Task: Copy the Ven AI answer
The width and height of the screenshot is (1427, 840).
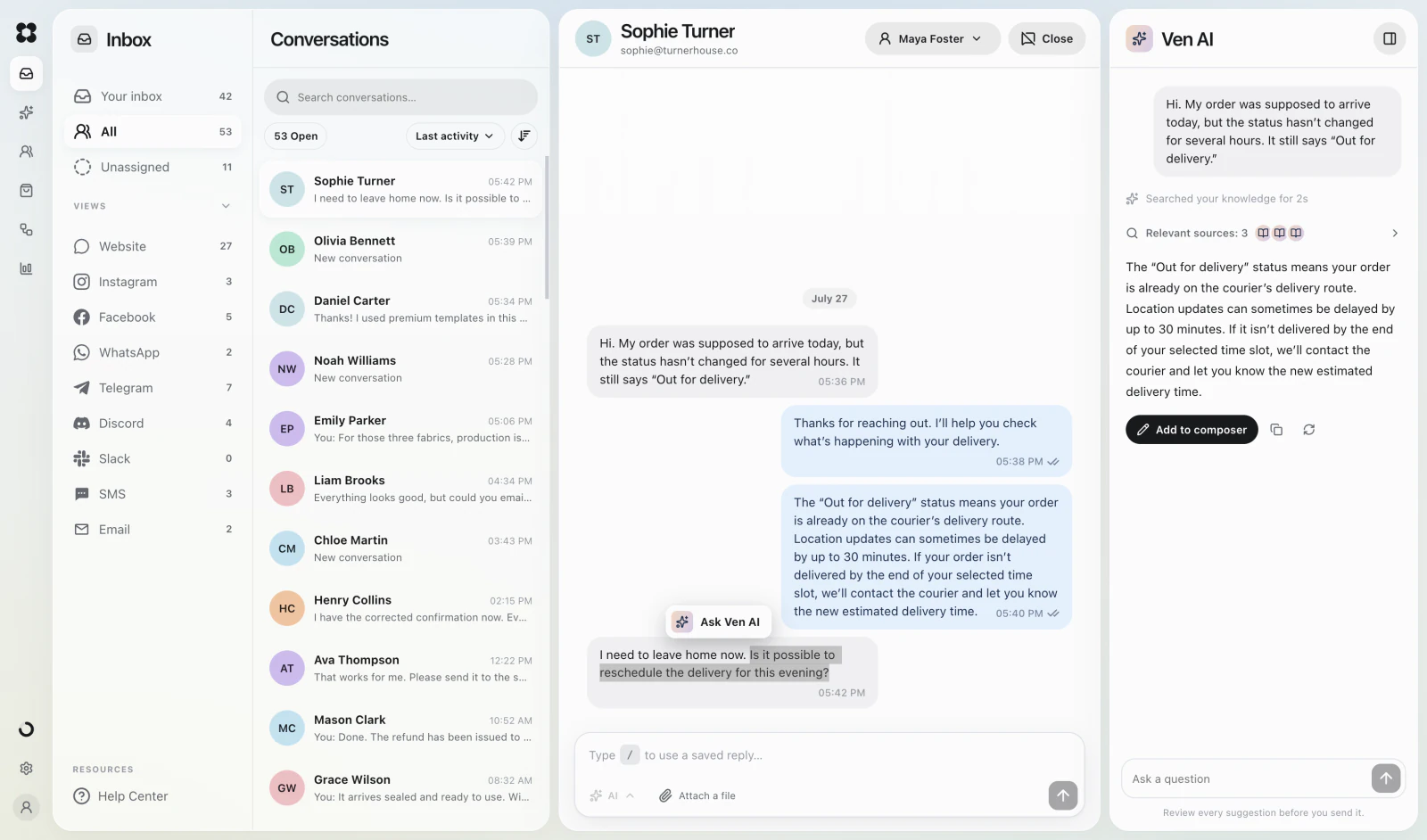Action: point(1276,430)
